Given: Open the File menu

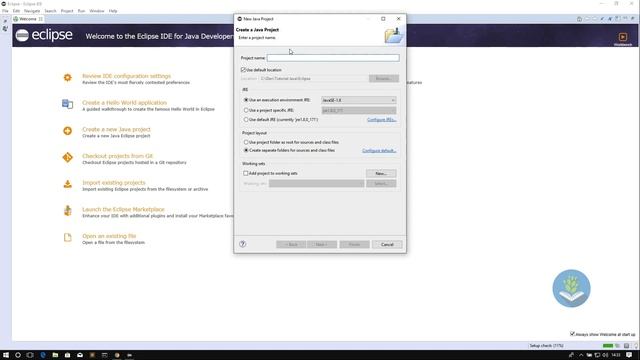Looking at the screenshot, I should [5, 11].
